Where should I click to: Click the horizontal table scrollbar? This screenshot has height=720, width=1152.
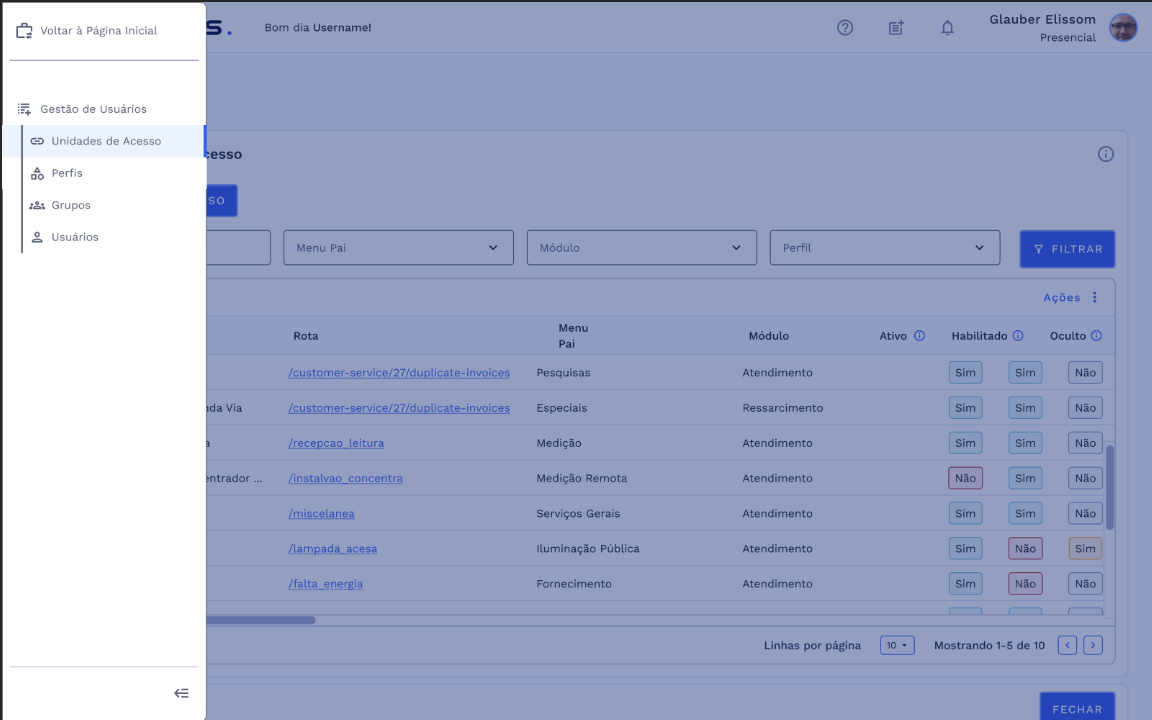click(x=260, y=620)
